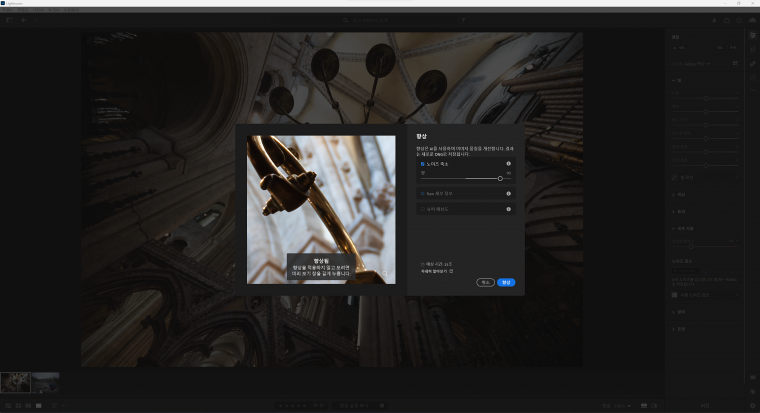This screenshot has height=413, width=760.
Task: Open the sort order dropdown in bottom bar
Action: pyautogui.click(x=58, y=405)
